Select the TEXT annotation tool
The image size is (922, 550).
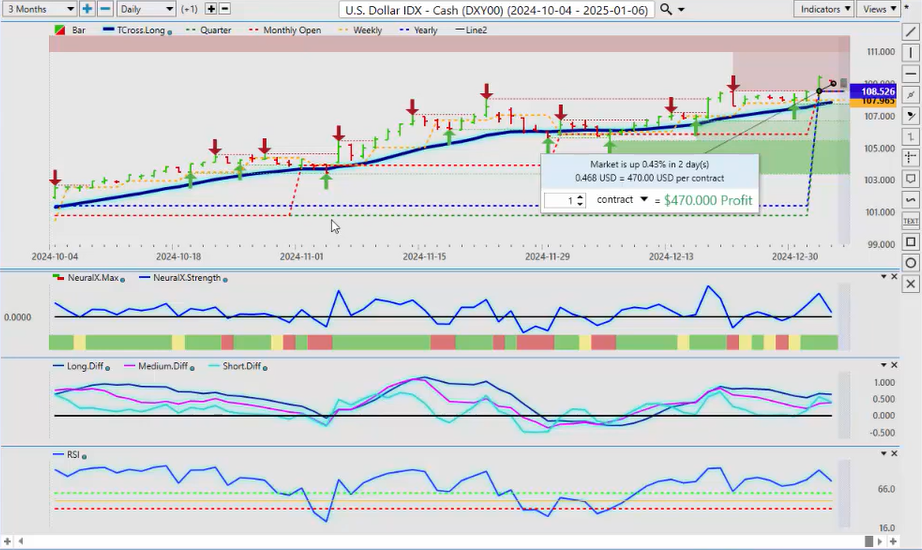tap(911, 220)
